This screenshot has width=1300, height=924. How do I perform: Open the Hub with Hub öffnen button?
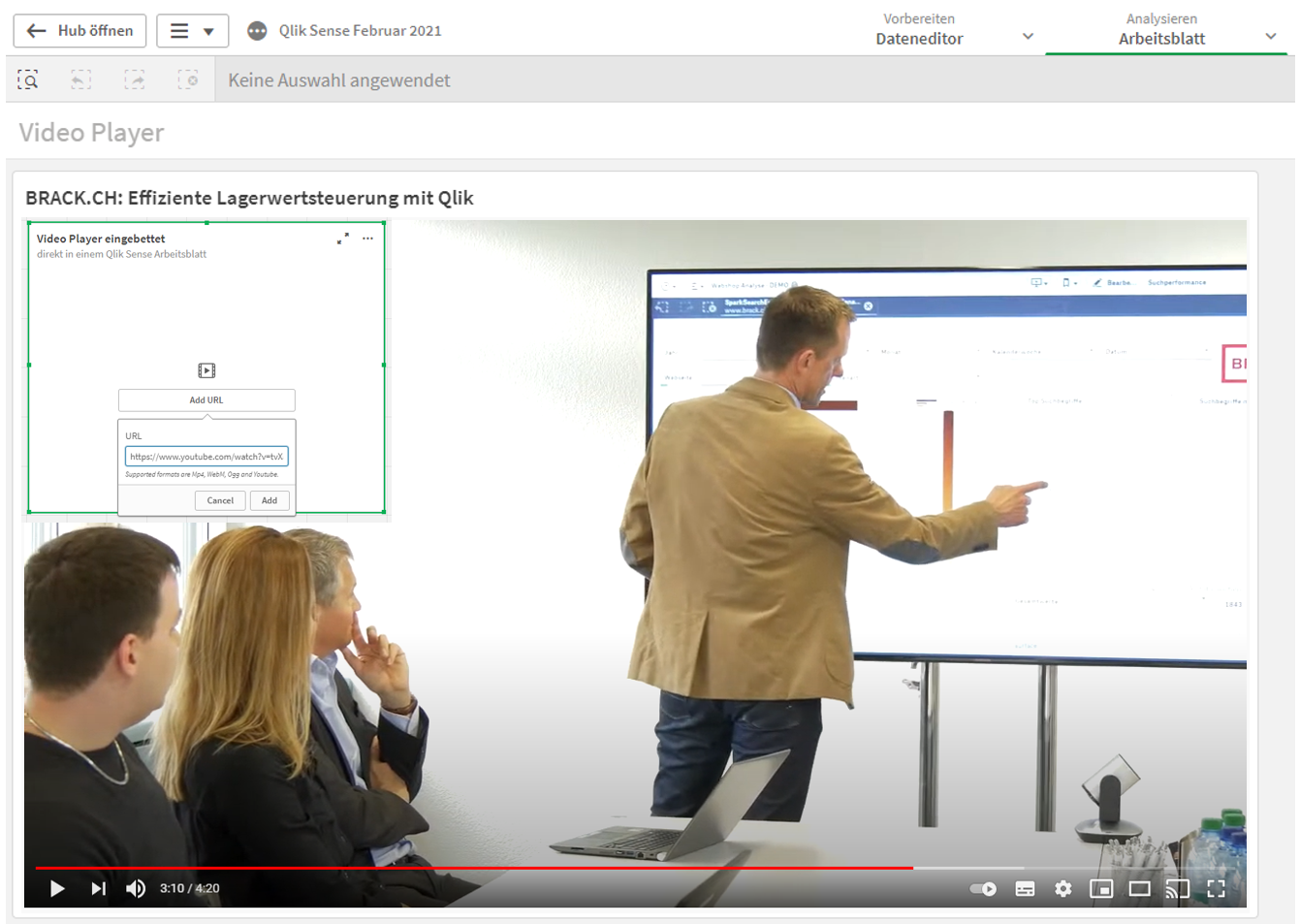79,31
